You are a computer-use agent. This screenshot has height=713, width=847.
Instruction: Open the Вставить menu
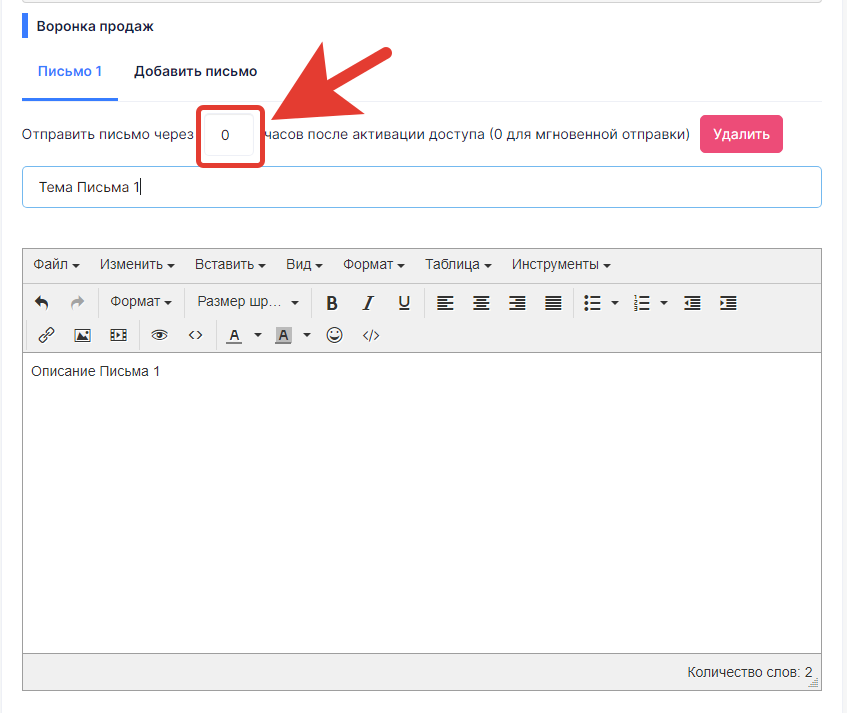tap(230, 265)
